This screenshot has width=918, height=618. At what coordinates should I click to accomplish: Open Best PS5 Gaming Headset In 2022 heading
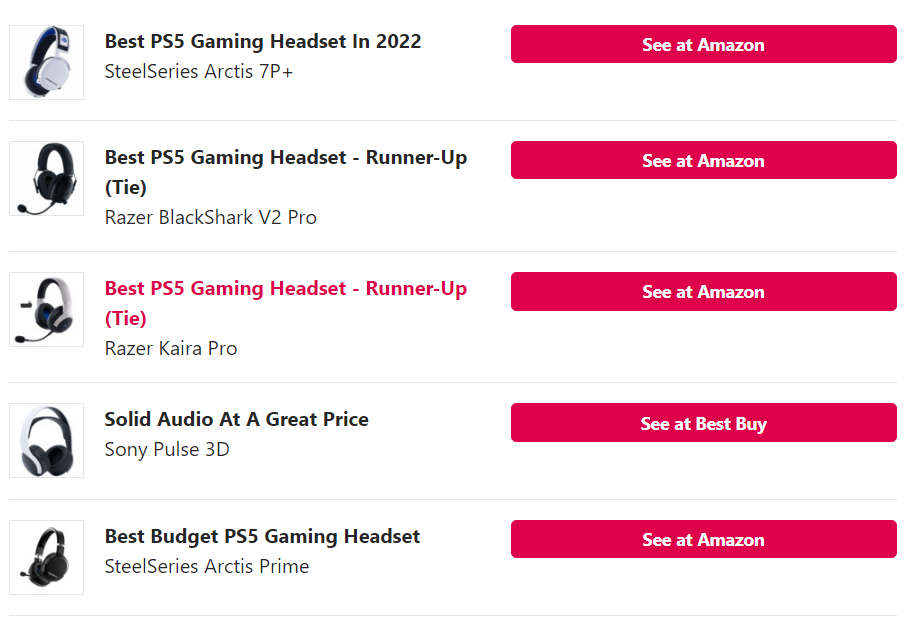point(263,42)
